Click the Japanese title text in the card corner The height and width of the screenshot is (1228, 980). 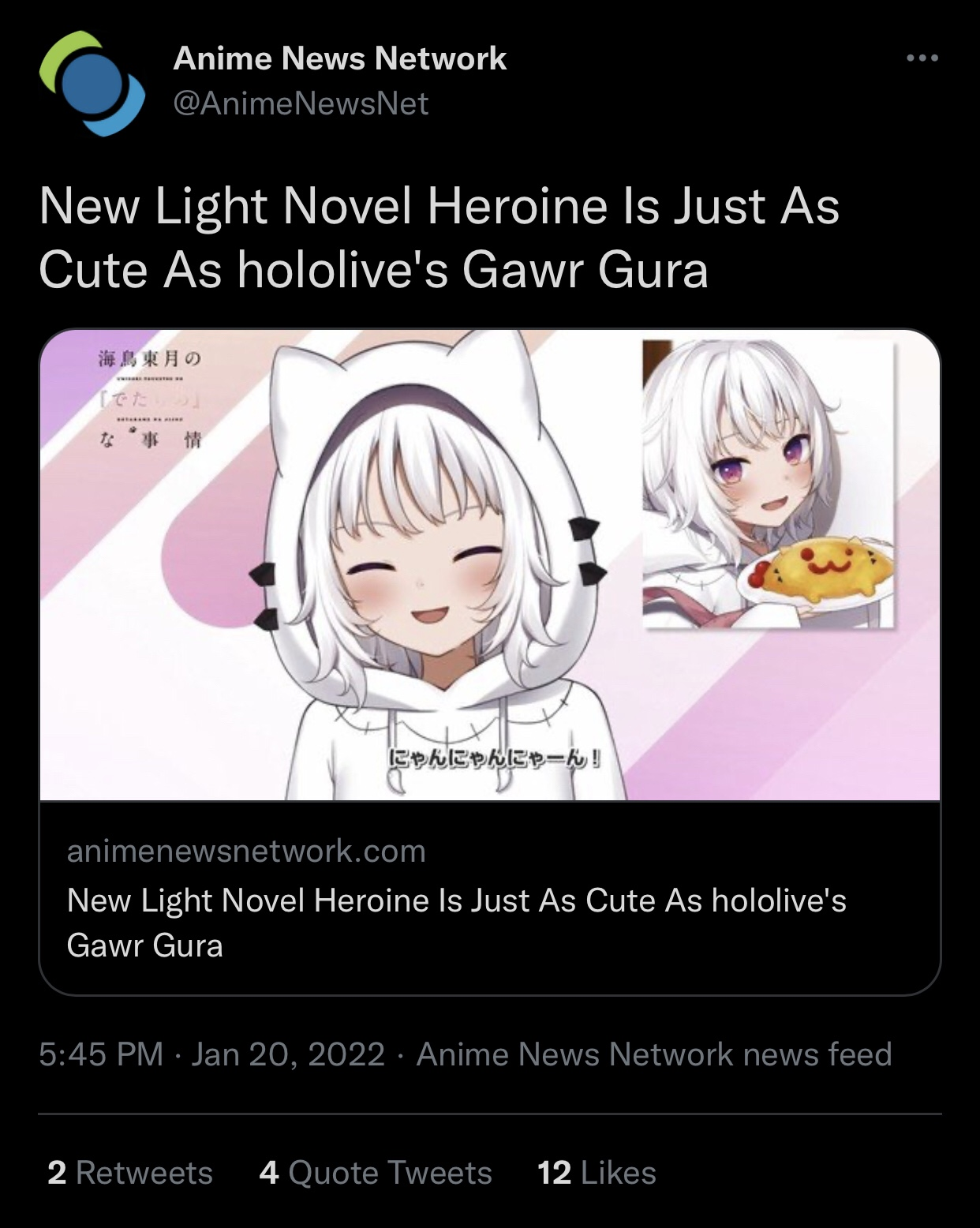click(150, 399)
